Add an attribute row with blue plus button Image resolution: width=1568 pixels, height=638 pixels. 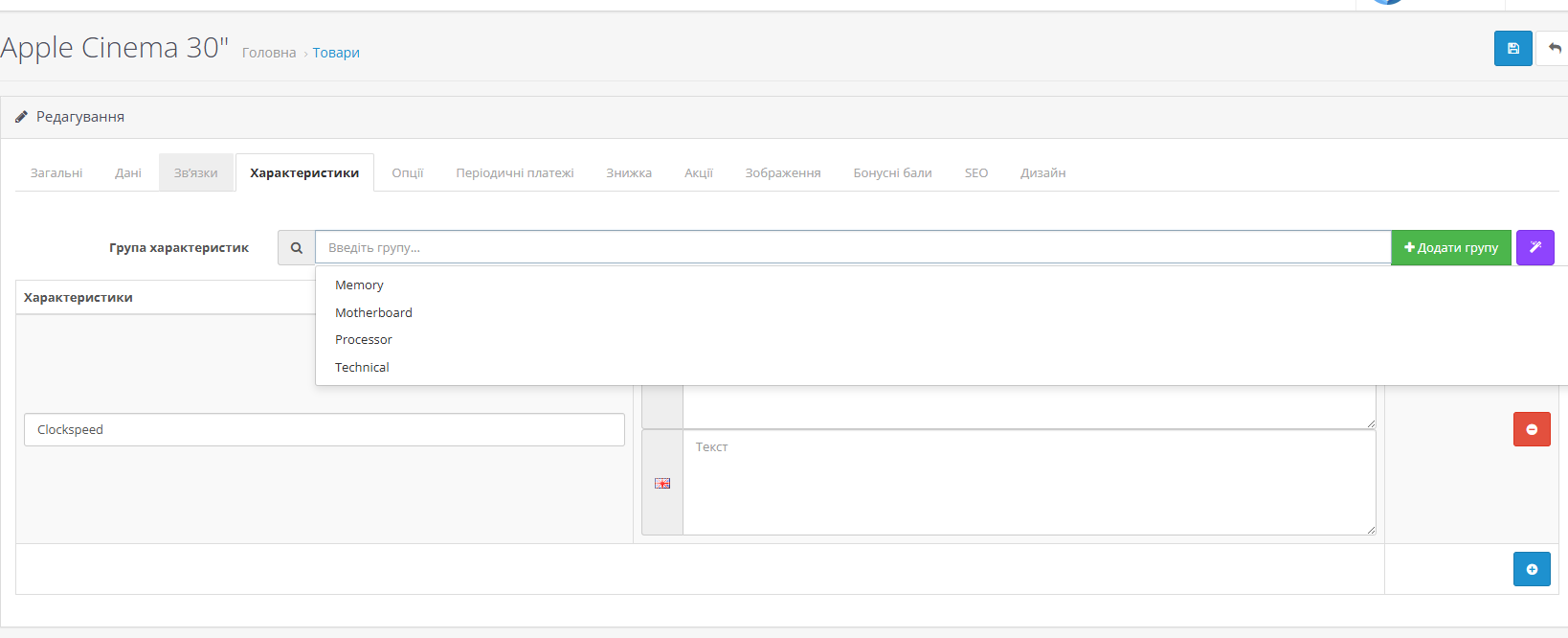[x=1532, y=569]
